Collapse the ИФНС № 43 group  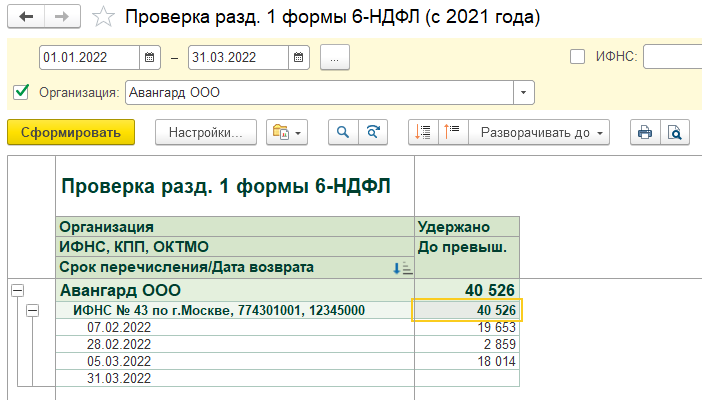pos(32,310)
